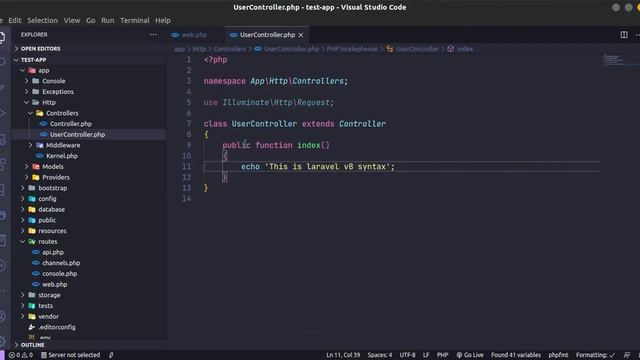Expand the vendor folder

[89, 316]
